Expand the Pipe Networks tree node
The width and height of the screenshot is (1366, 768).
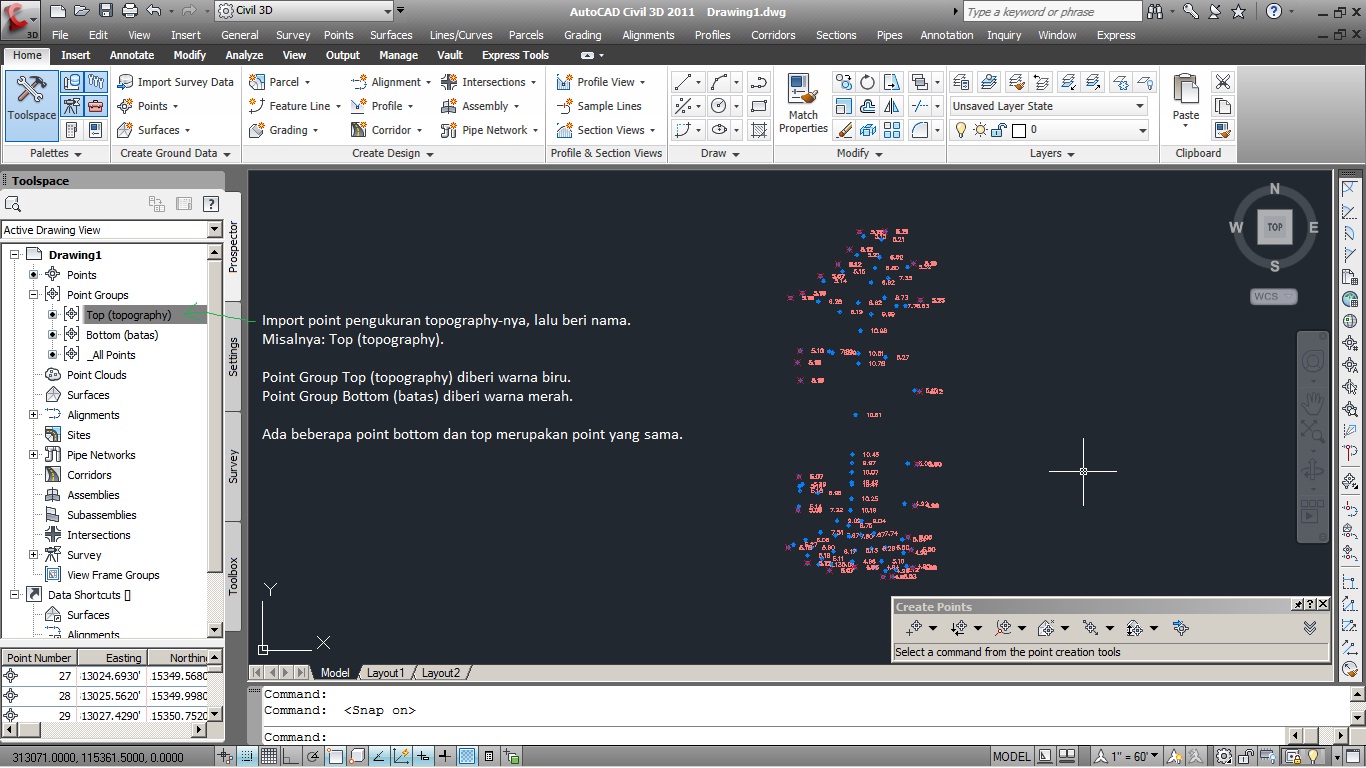33,455
